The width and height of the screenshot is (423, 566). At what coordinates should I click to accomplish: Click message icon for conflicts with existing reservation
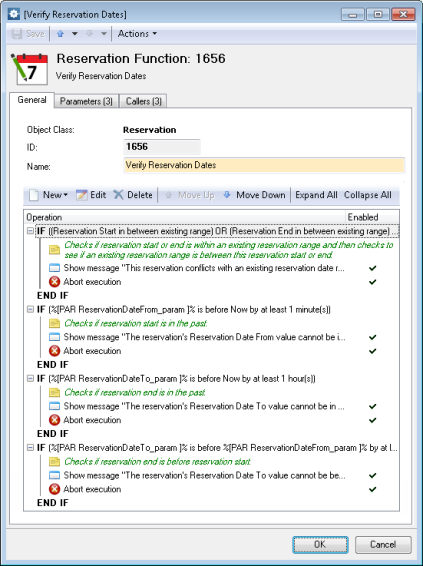pos(54,268)
